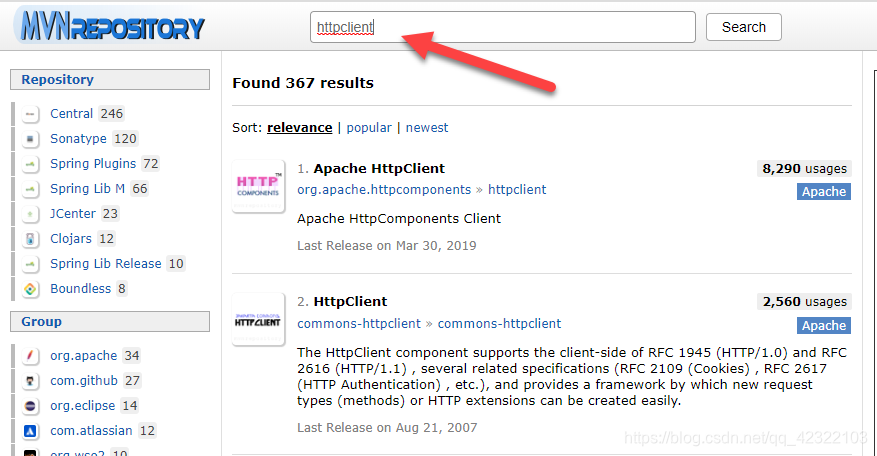Click the Sonatype count 120
This screenshot has height=456, width=877.
click(x=125, y=138)
